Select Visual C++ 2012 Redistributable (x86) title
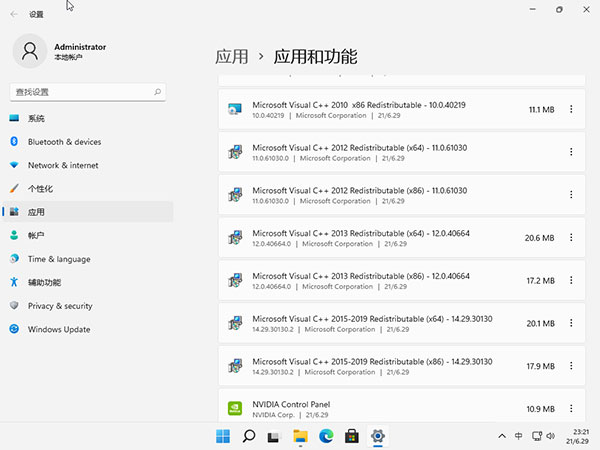The height and width of the screenshot is (450, 600). (359, 191)
